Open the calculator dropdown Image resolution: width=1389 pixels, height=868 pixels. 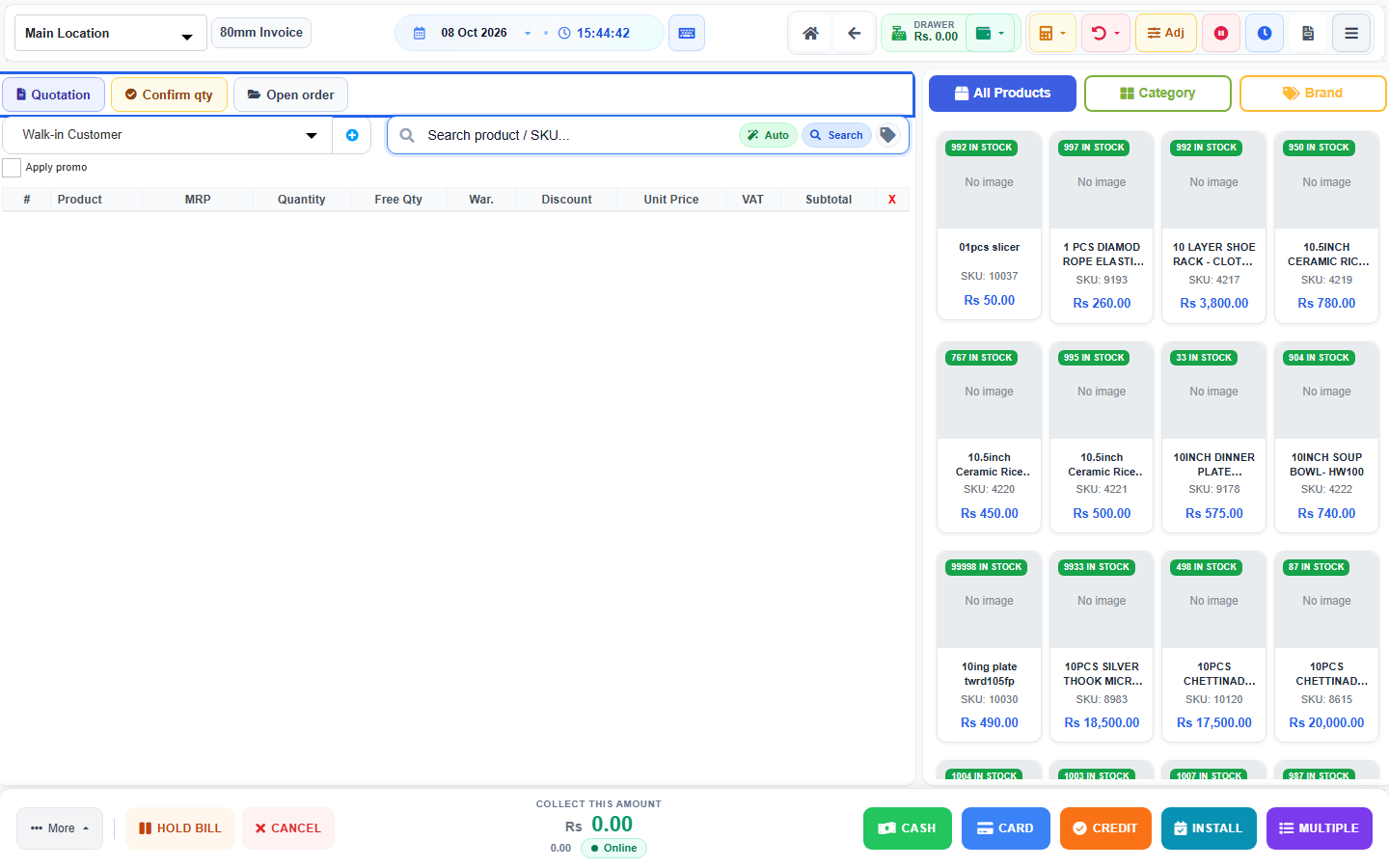1052,33
